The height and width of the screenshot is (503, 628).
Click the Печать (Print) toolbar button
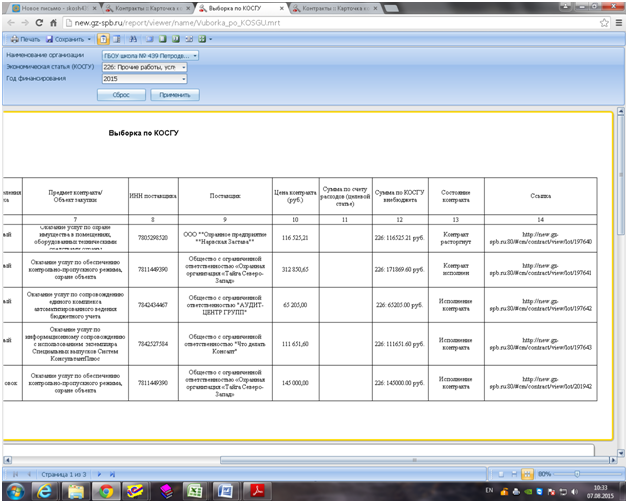click(25, 39)
